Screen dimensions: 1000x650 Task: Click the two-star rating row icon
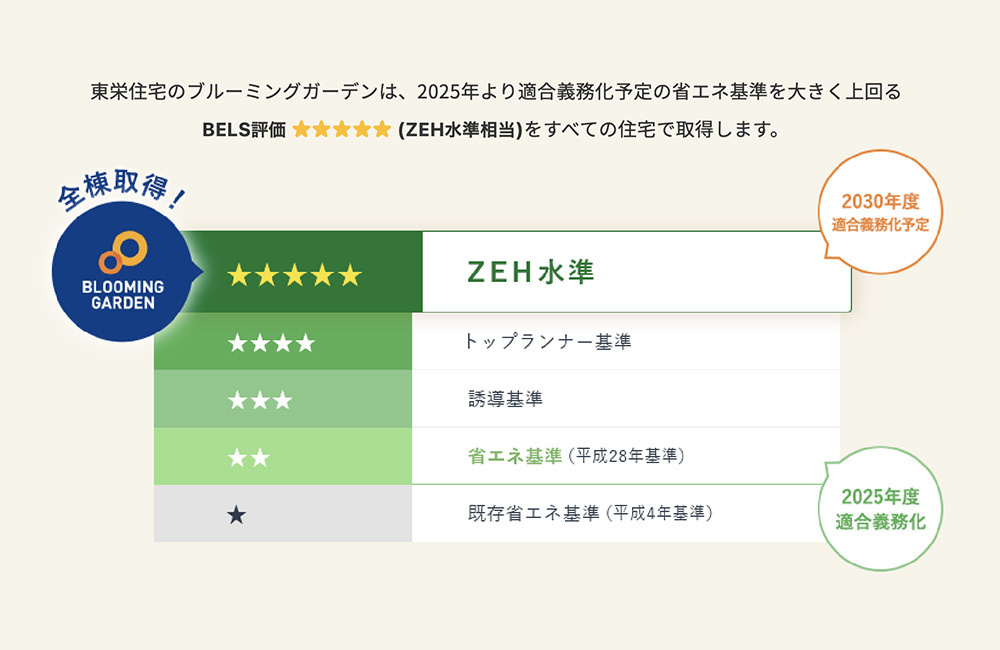pos(249,458)
